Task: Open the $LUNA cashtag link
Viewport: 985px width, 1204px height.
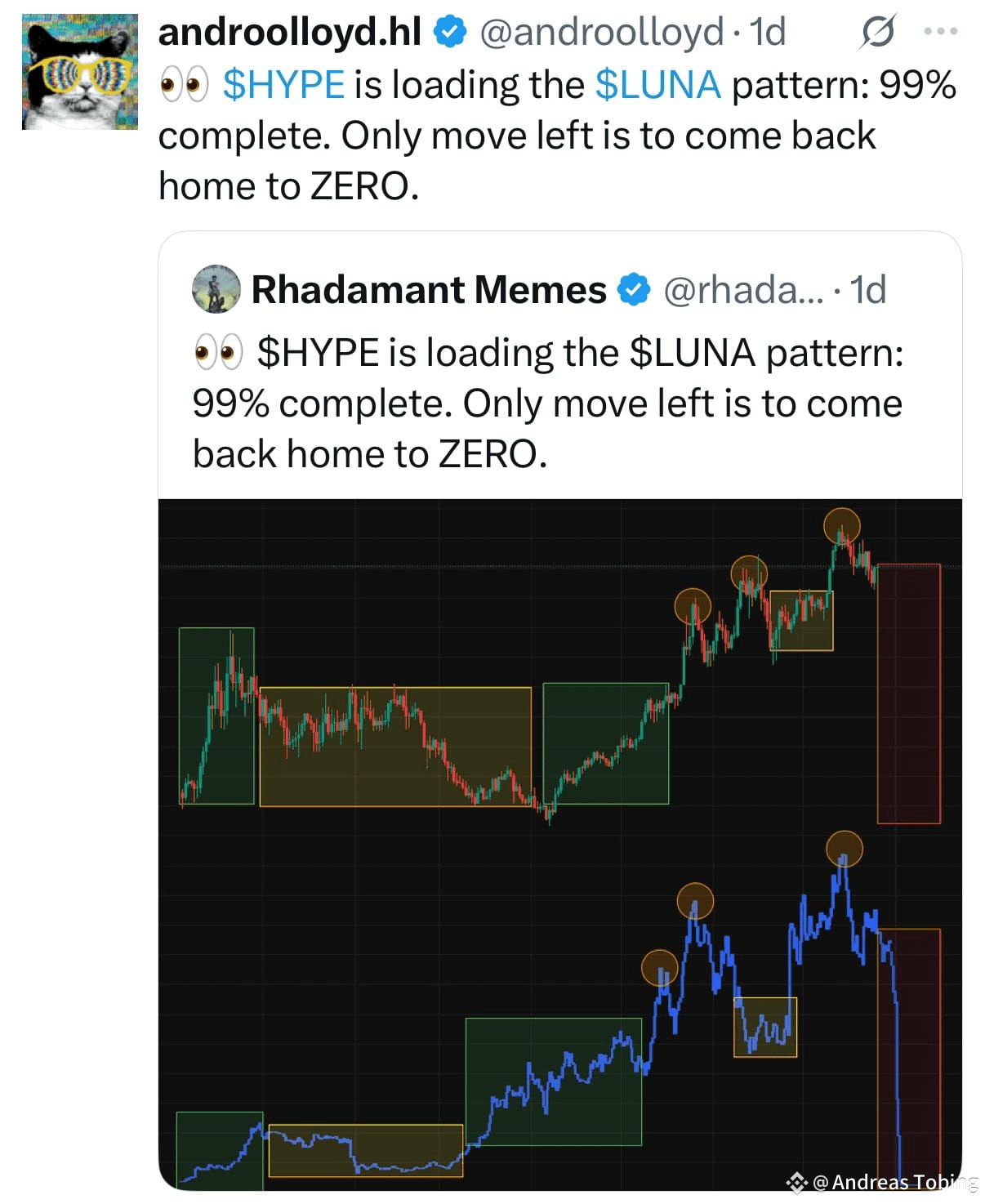Action: point(658,82)
